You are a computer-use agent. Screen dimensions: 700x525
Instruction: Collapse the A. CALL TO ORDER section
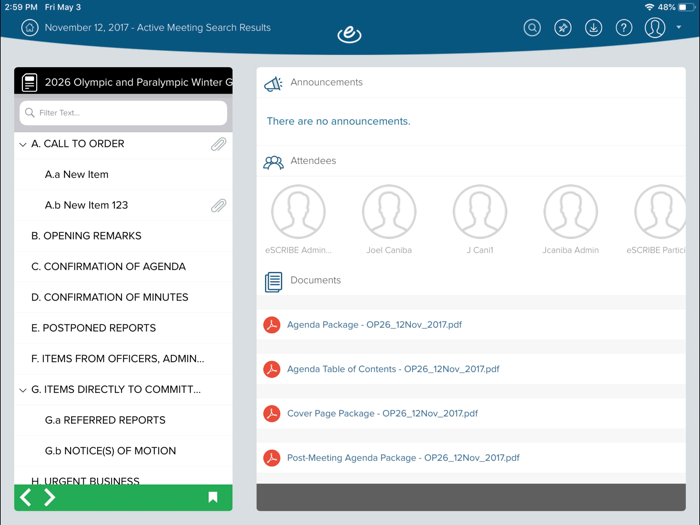pos(23,144)
